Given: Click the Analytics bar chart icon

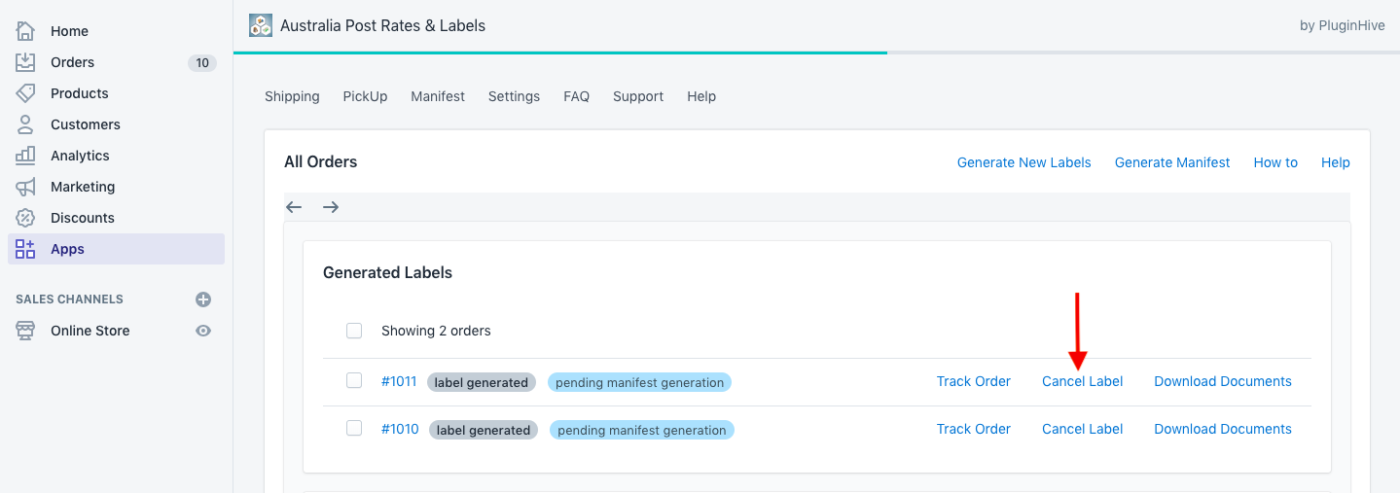Looking at the screenshot, I should pos(25,155).
